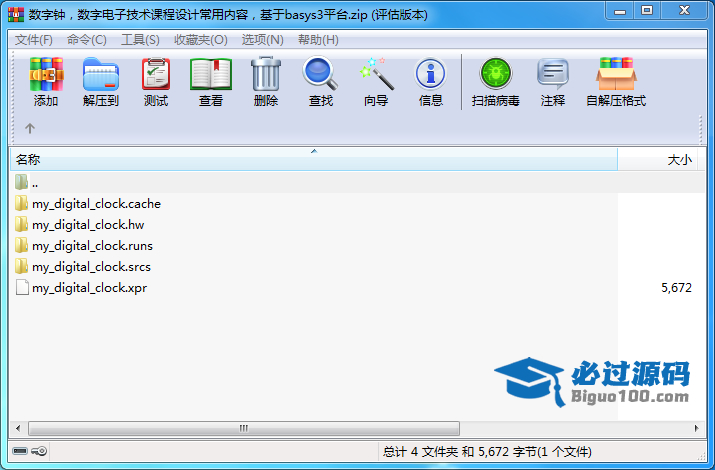Click the SFX (自解压格式) icon
Viewport: 715px width, 470px height.
616,74
